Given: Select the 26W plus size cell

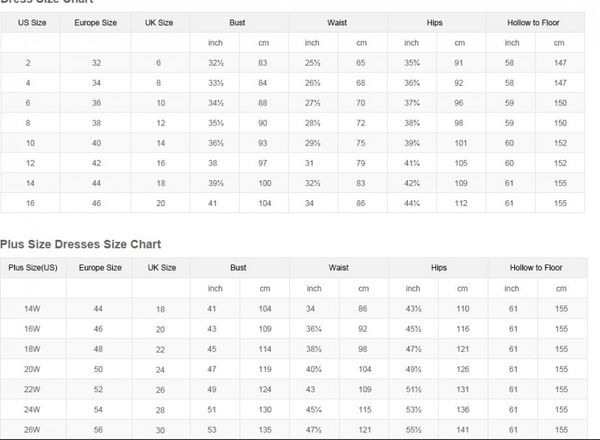Looking at the screenshot, I should 33,431.
